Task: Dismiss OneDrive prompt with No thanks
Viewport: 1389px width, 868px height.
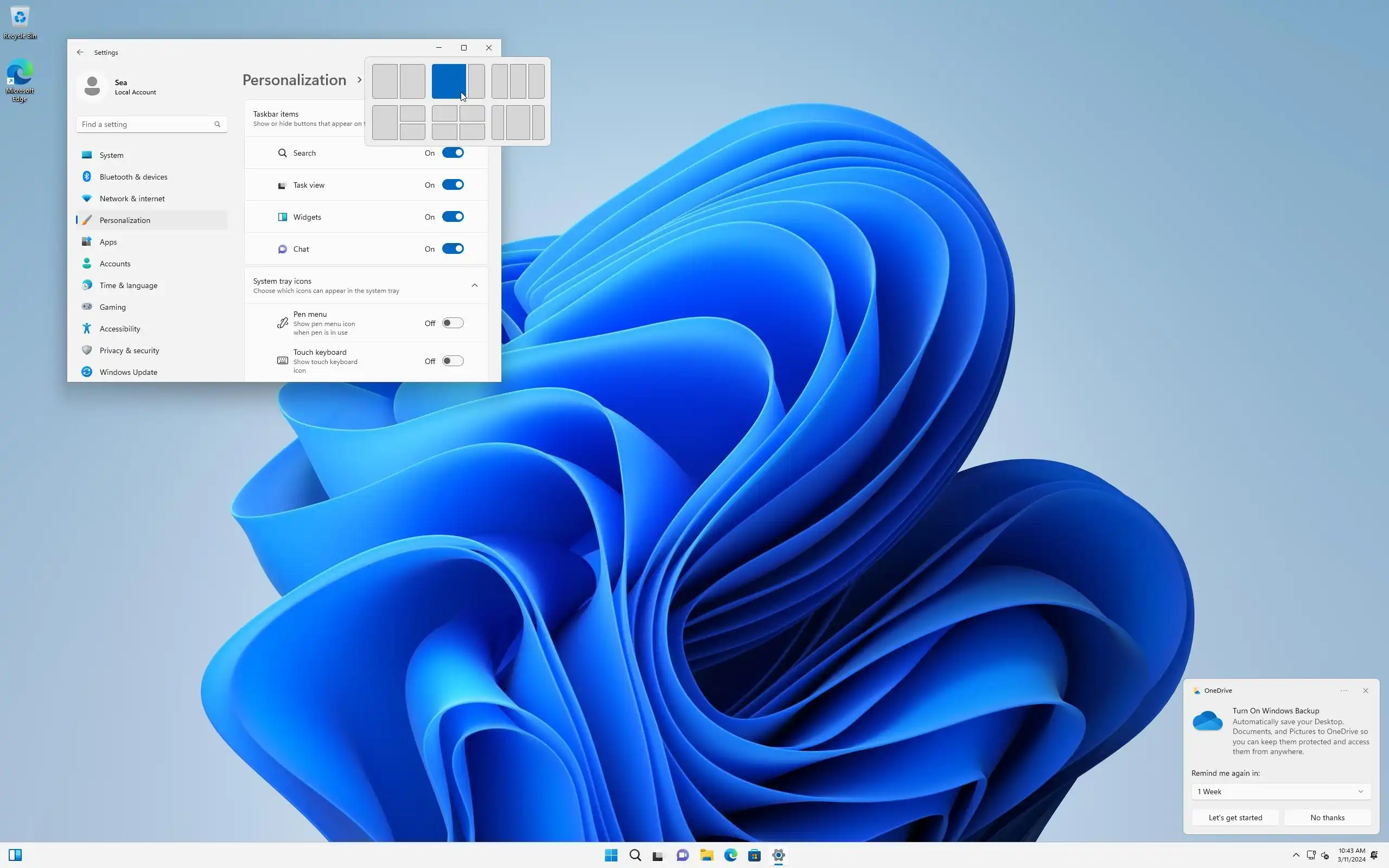Action: [x=1327, y=818]
